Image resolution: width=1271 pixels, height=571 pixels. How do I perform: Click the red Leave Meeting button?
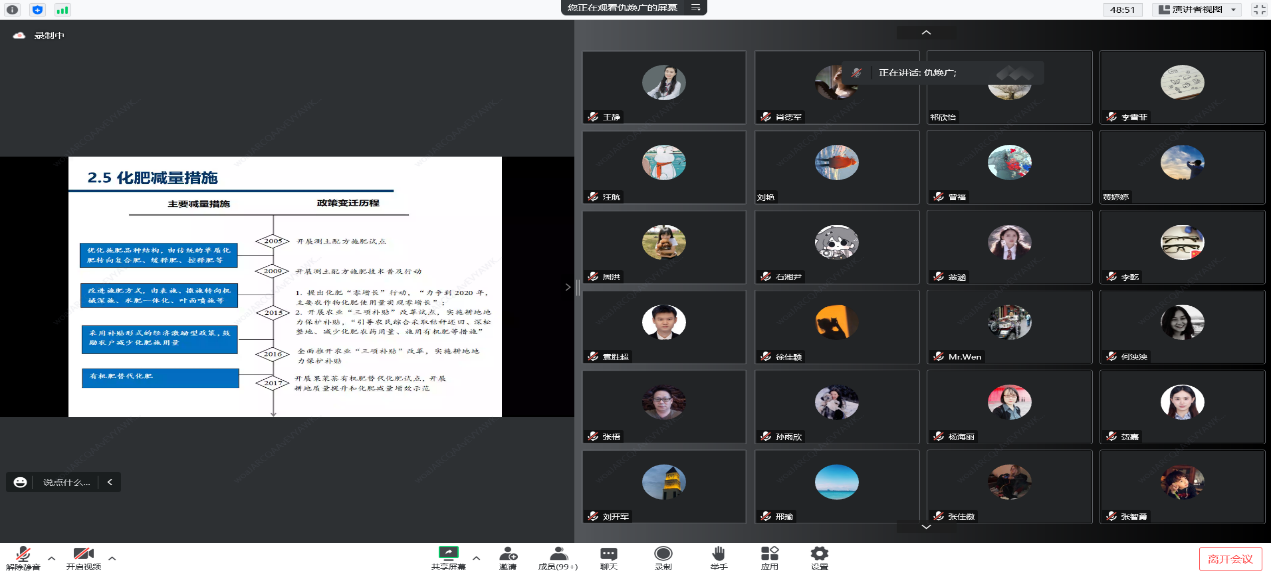(1230, 559)
